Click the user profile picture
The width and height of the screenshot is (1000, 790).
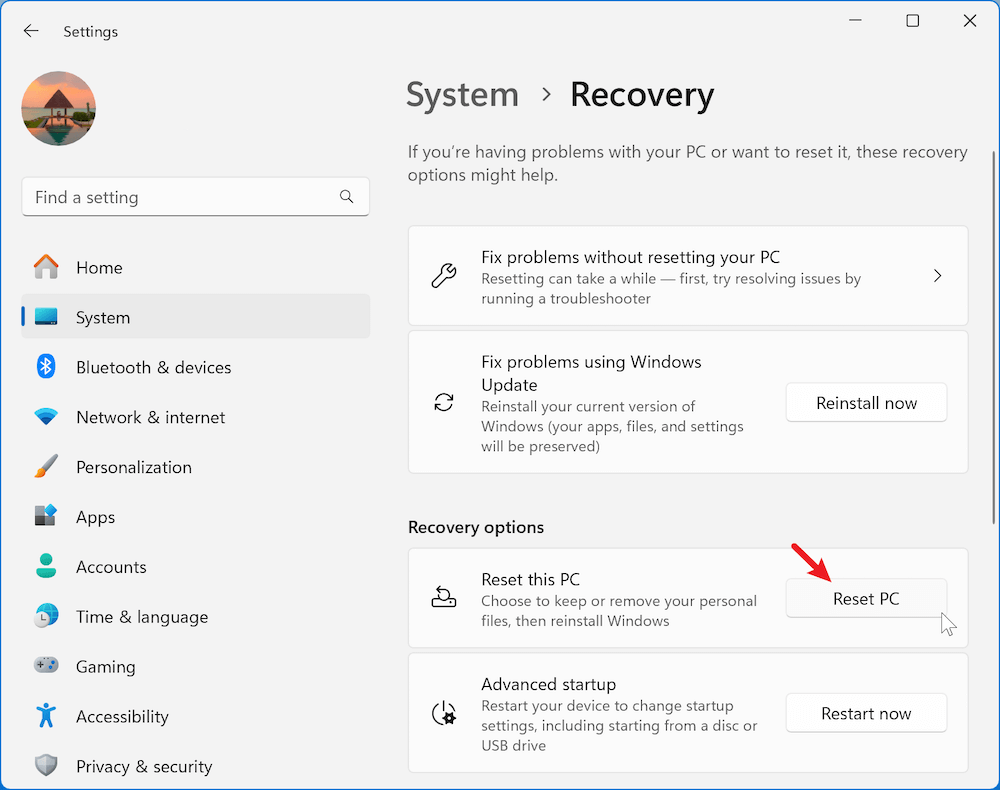58,108
